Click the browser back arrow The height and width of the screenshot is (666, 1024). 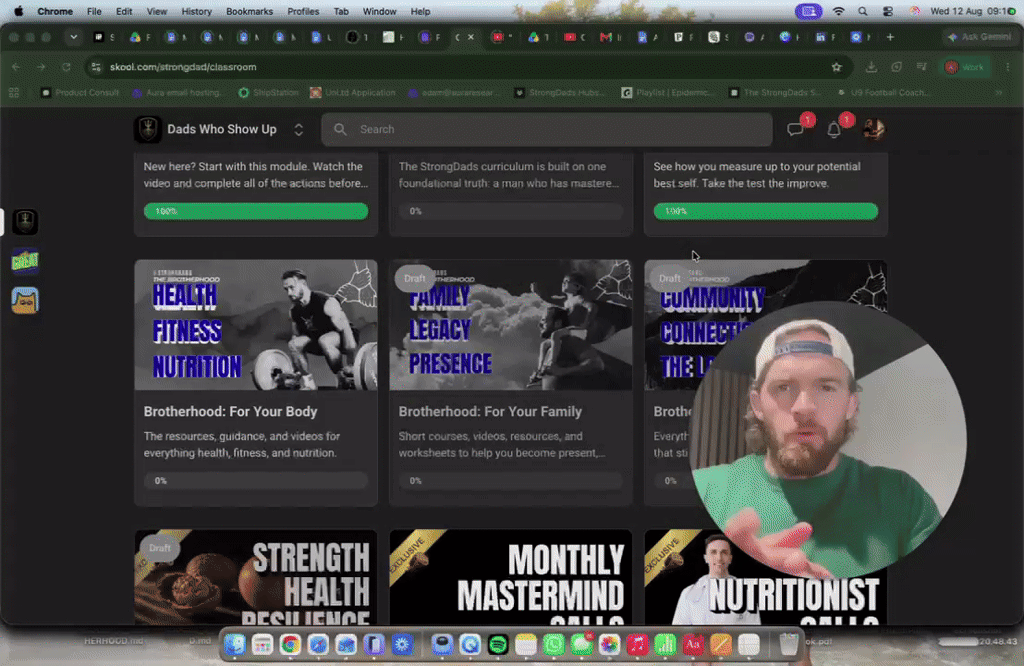tap(16, 67)
